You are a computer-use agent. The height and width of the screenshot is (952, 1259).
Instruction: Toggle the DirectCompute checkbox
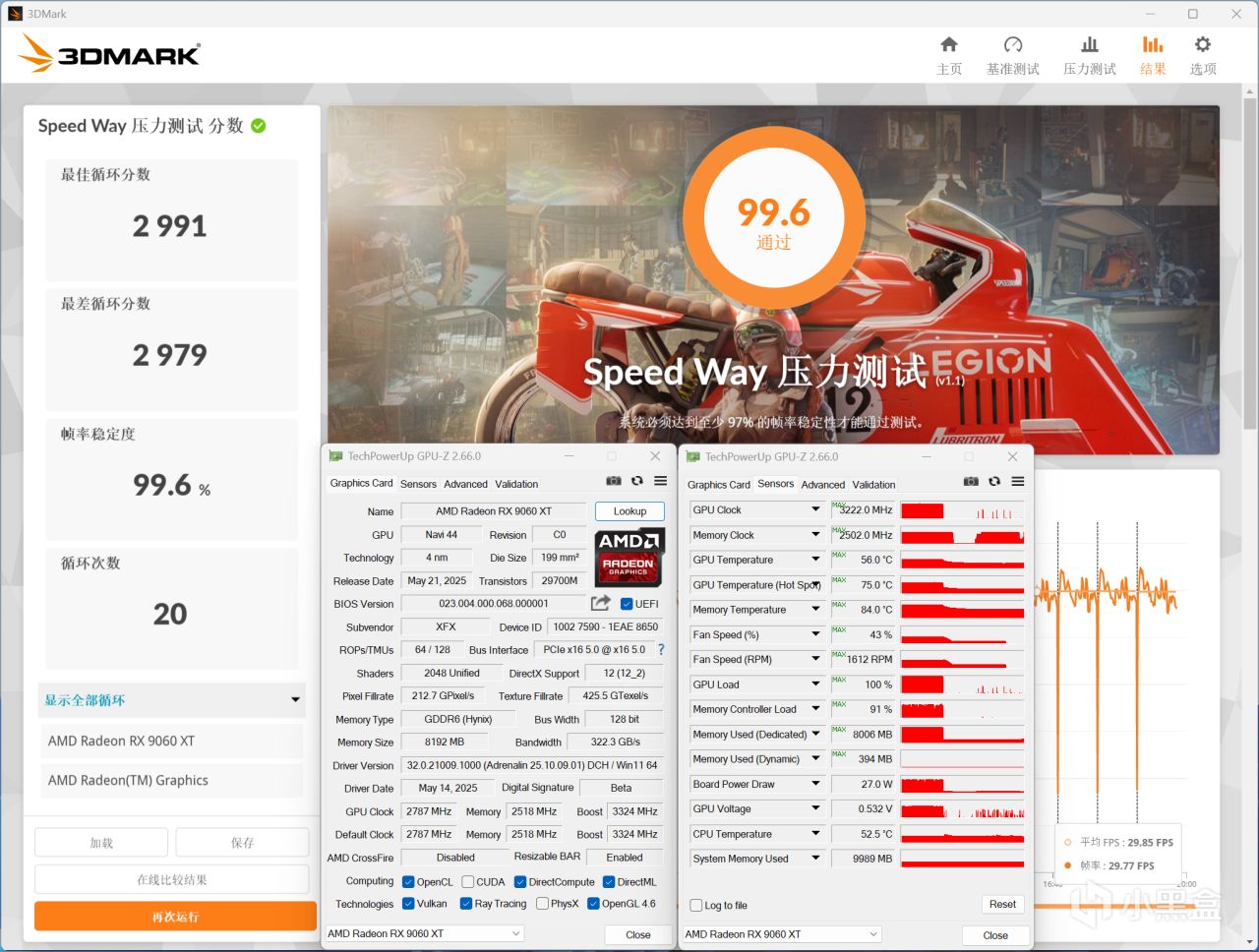click(520, 882)
